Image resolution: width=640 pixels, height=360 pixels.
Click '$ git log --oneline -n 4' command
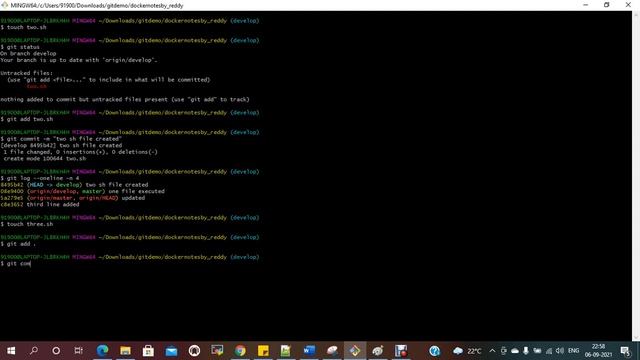point(40,178)
